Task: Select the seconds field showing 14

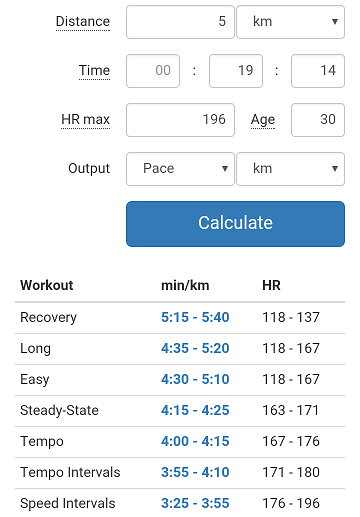Action: click(318, 71)
